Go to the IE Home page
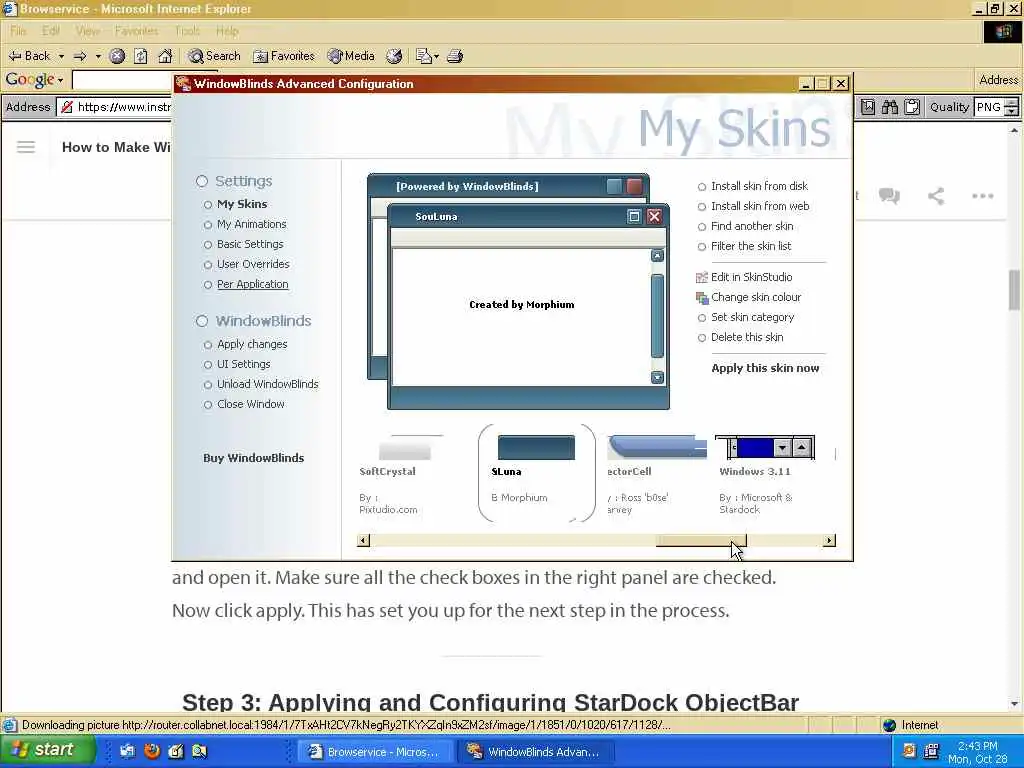This screenshot has width=1024, height=768. (165, 56)
